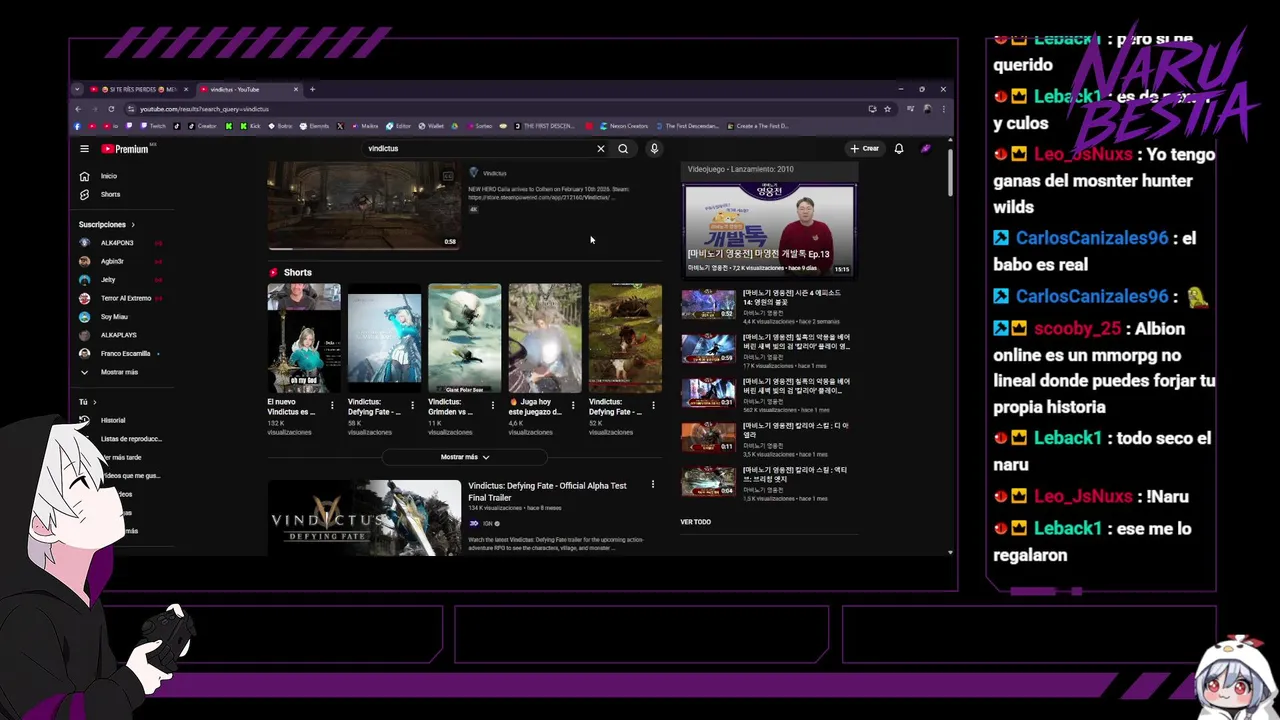
Task: Open the 0:31 video thumbnail in side list
Action: click(708, 393)
